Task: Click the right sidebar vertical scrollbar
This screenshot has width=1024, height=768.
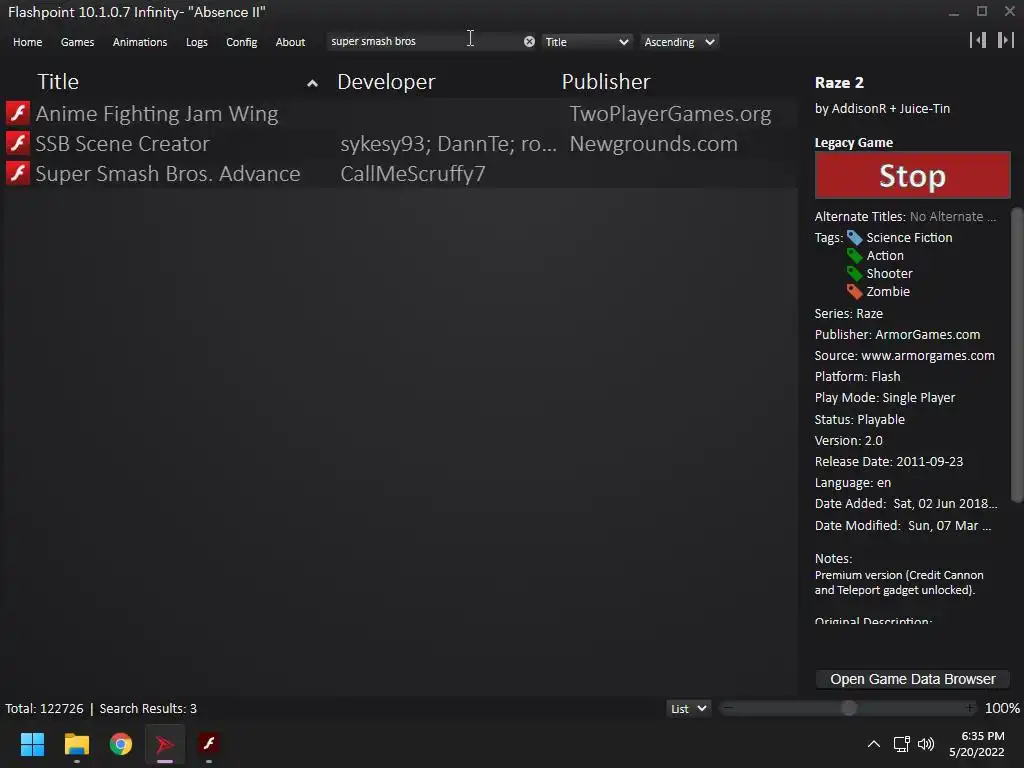Action: [1016, 355]
